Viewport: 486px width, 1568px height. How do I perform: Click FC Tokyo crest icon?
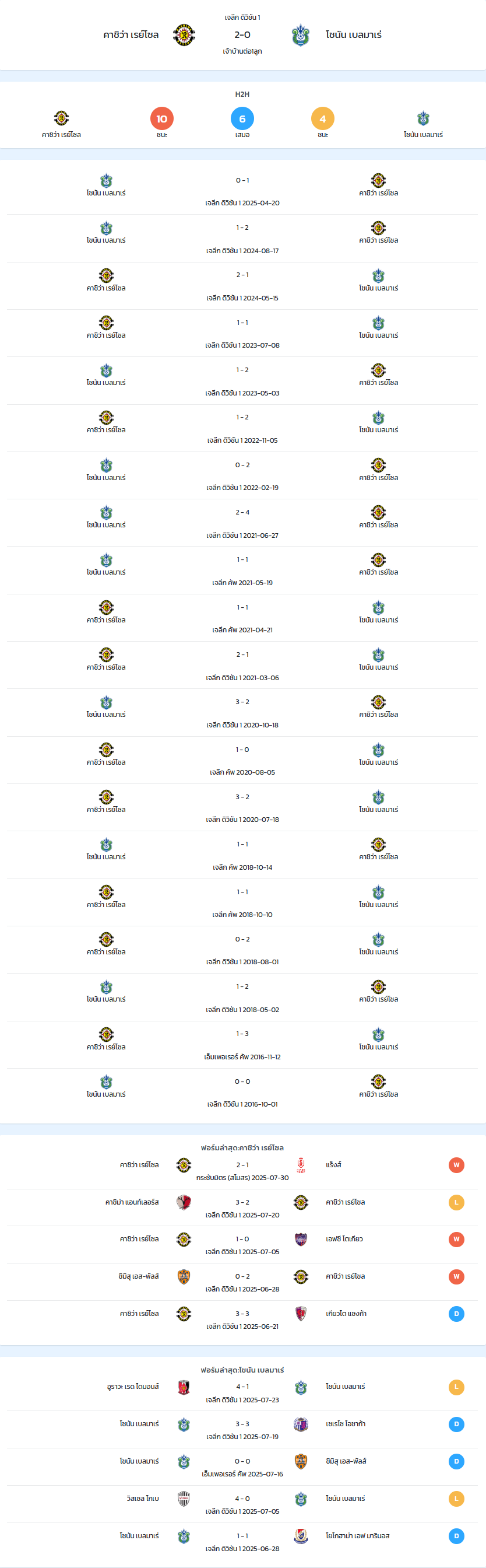(301, 1240)
